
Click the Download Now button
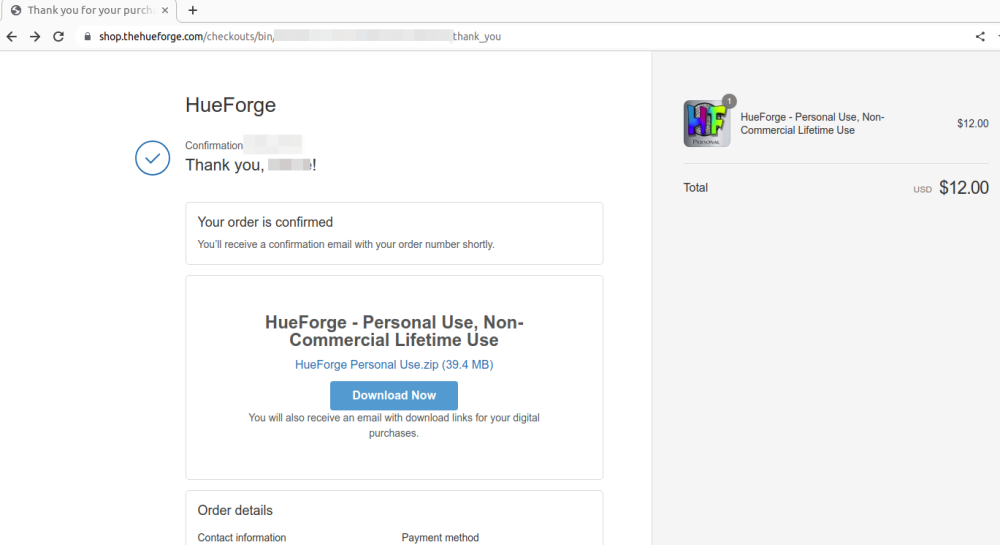point(393,395)
